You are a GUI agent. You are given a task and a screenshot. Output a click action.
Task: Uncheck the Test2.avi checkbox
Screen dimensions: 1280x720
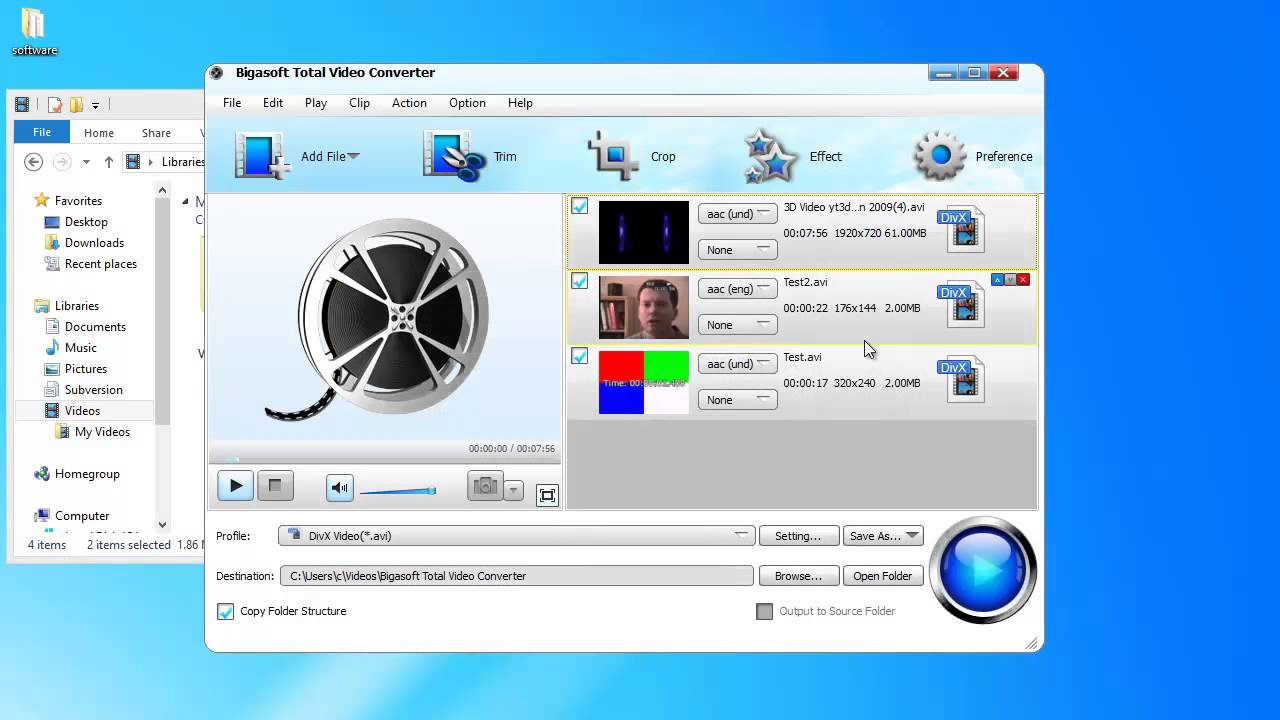click(579, 281)
